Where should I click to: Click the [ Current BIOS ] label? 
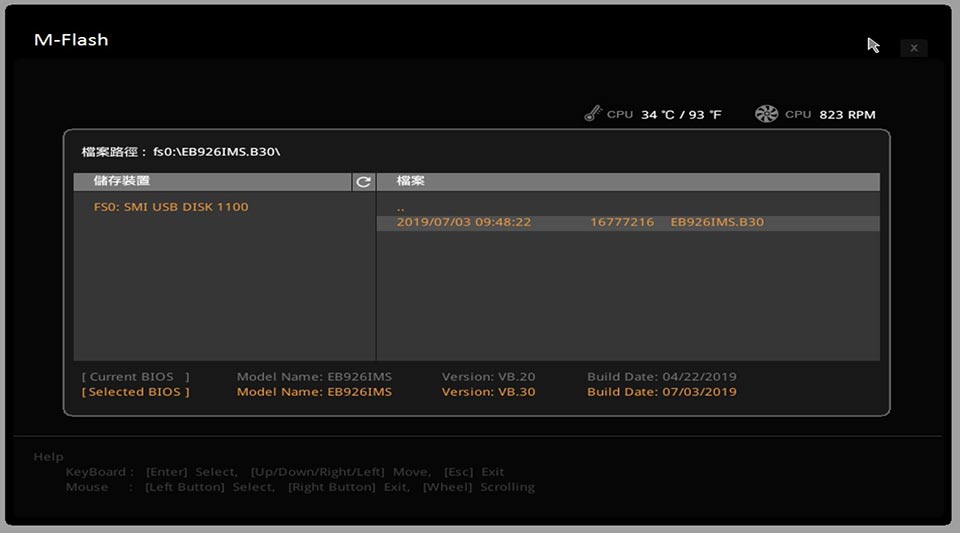click(x=135, y=377)
